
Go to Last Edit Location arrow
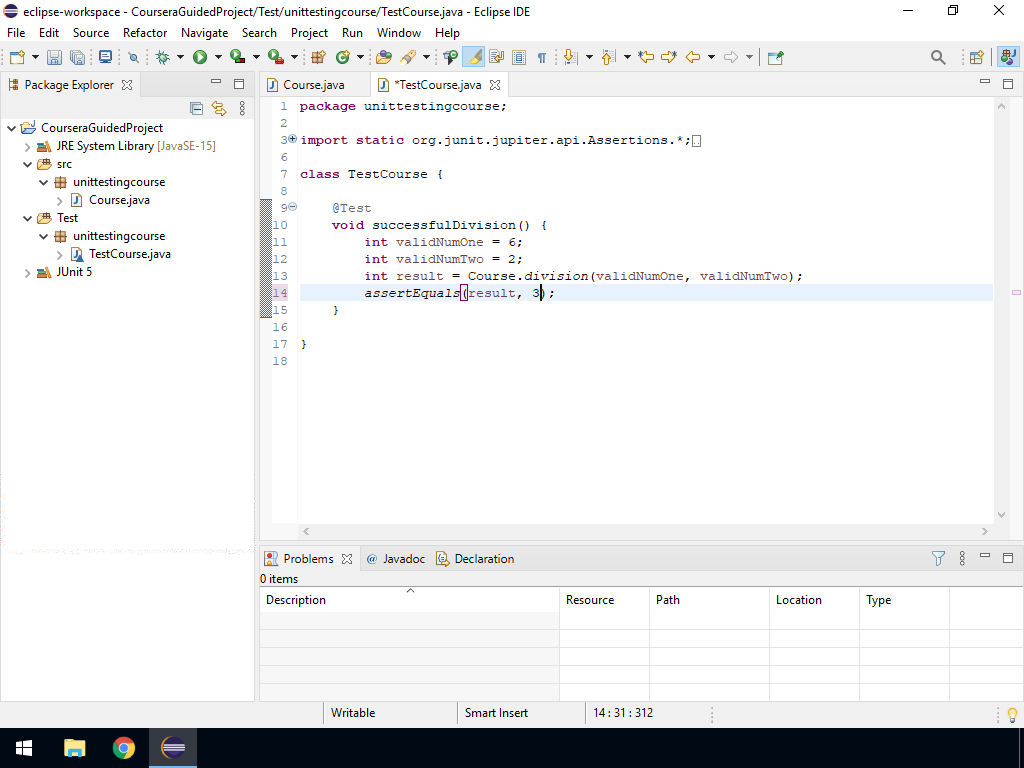click(646, 58)
